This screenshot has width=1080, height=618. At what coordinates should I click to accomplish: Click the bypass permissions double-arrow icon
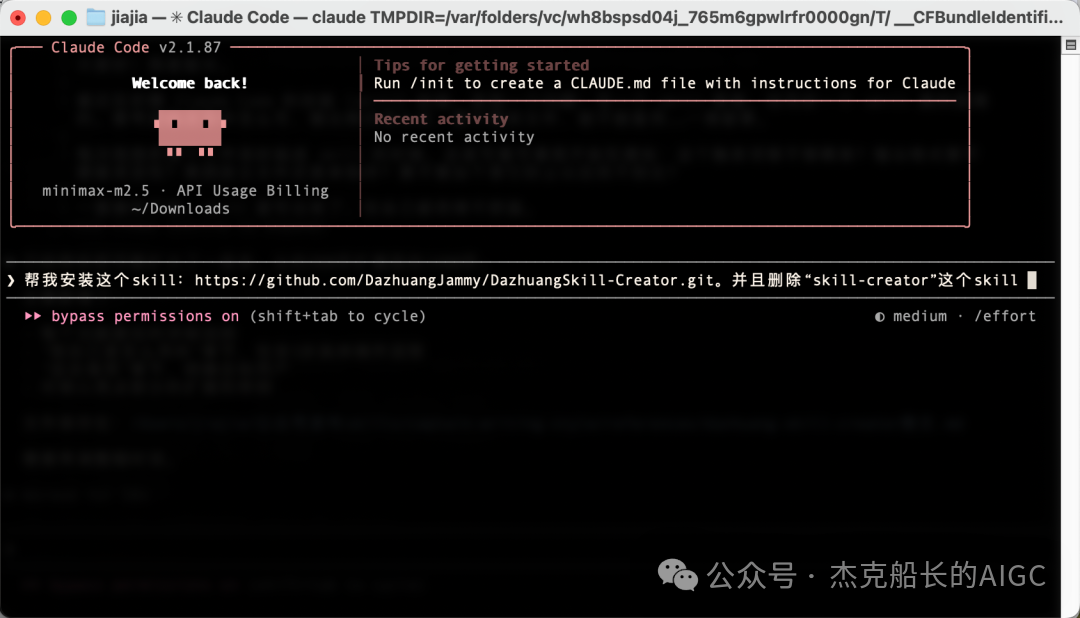pos(32,316)
